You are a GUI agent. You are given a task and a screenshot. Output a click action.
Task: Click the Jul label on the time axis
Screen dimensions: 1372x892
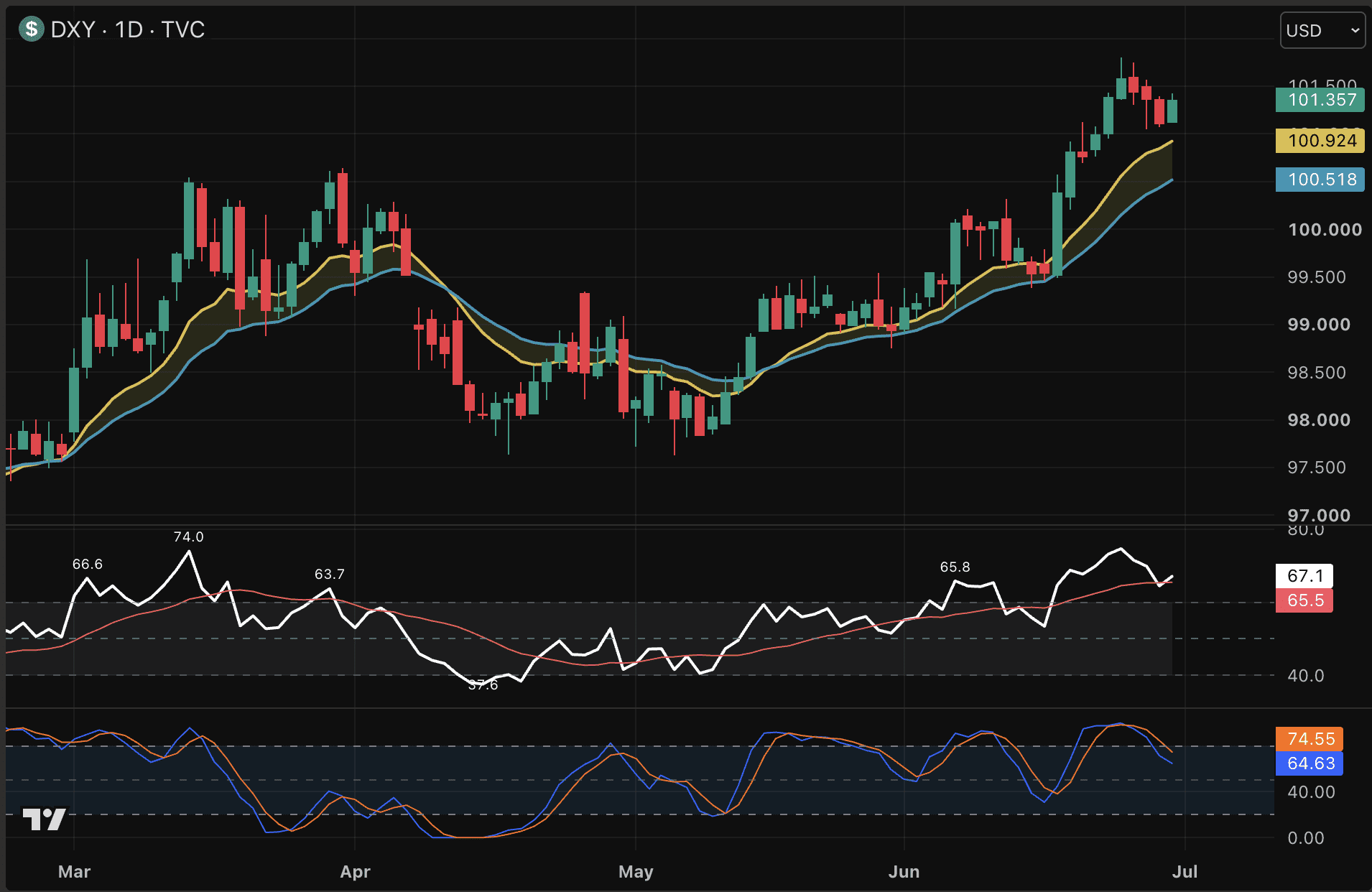pos(1185,872)
